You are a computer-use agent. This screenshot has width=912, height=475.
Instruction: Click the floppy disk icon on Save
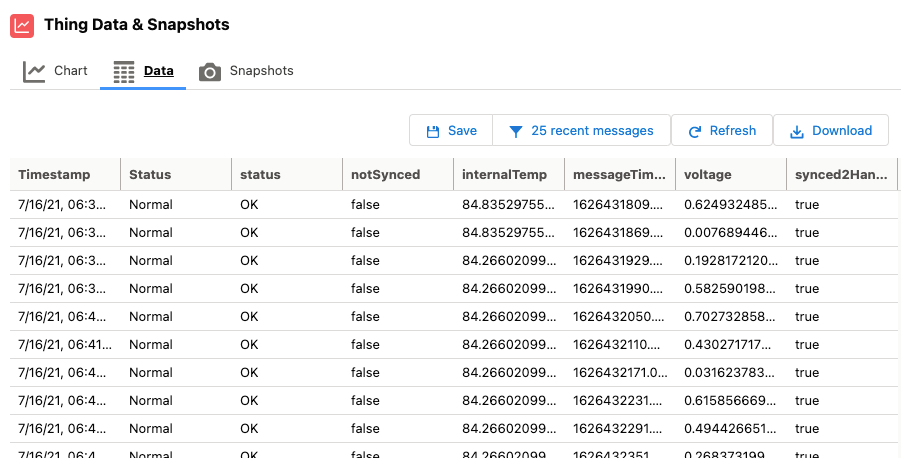(433, 132)
